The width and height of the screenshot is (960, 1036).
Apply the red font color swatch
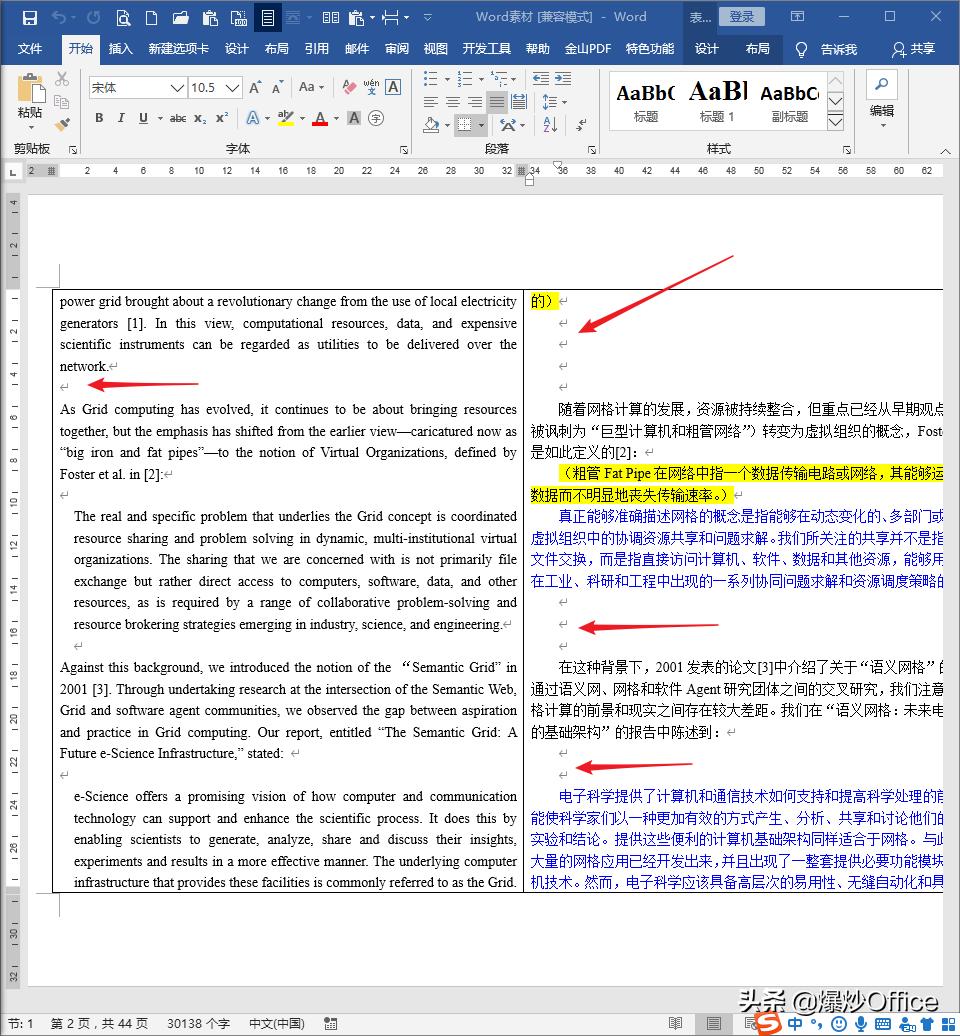(x=321, y=119)
